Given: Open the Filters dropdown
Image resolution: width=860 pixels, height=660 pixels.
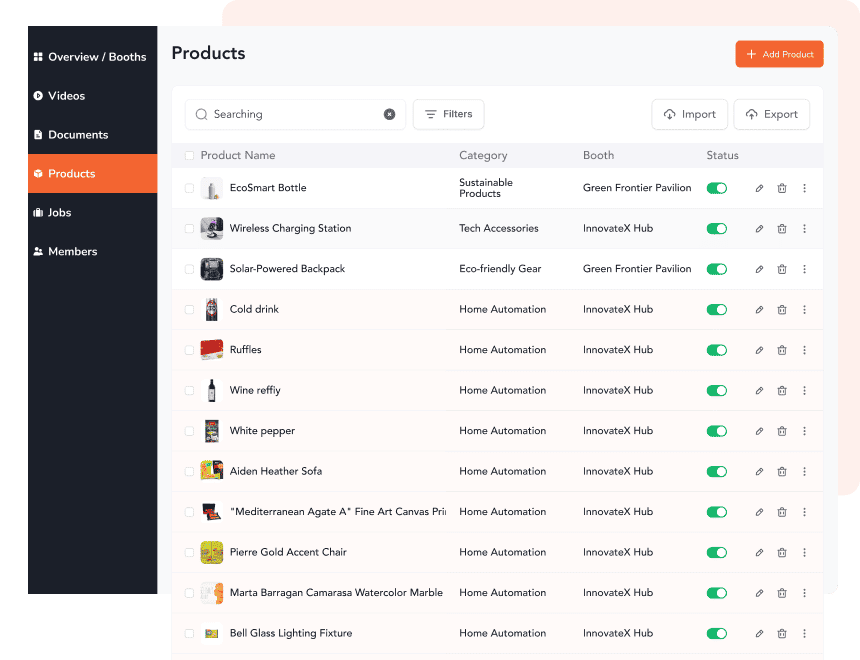Looking at the screenshot, I should [448, 114].
